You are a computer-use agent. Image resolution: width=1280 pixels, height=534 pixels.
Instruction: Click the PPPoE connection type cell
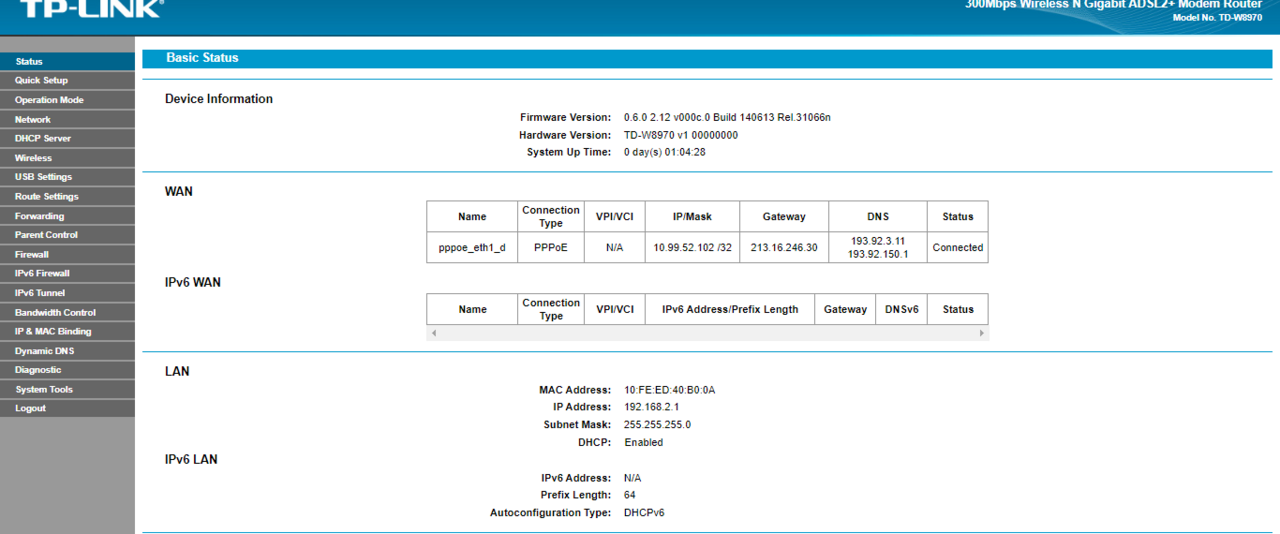click(551, 248)
